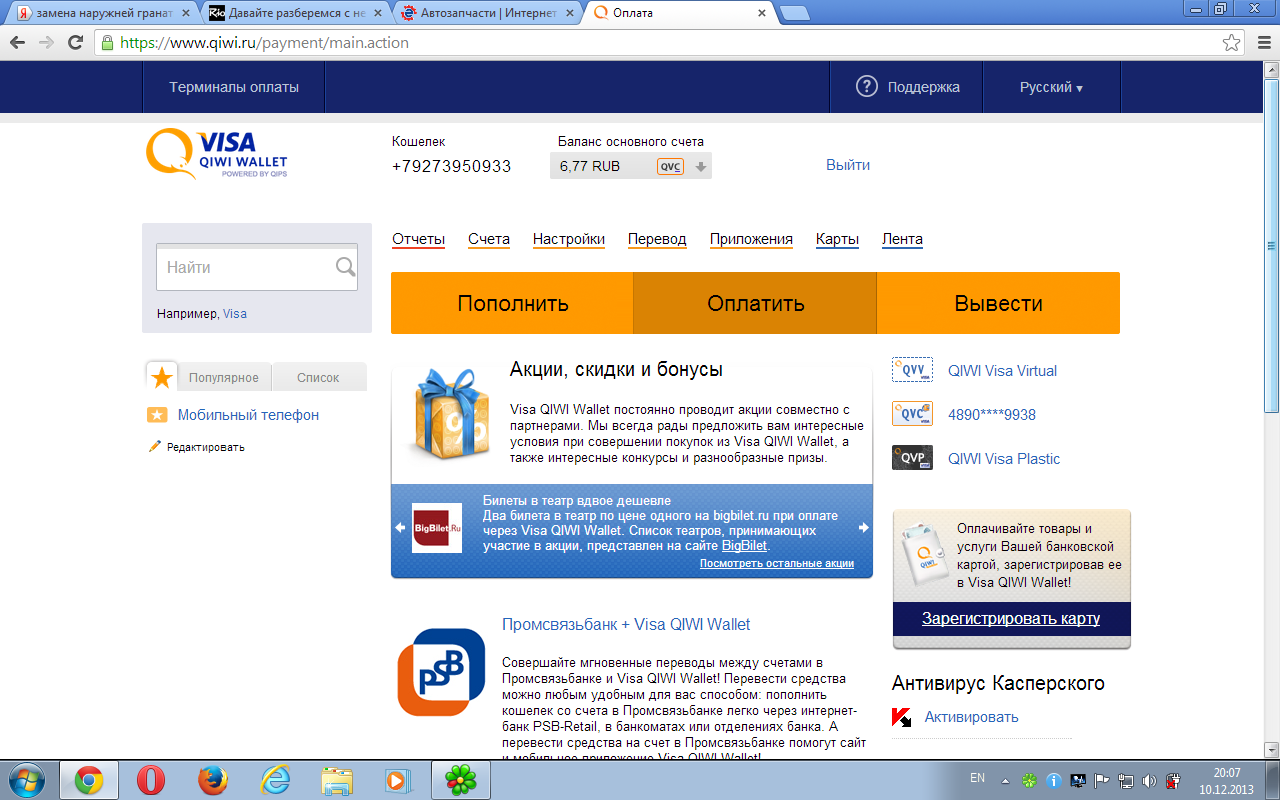Open Промсвязьбанк + Visa QIWI Wallet heading link

tap(626, 624)
